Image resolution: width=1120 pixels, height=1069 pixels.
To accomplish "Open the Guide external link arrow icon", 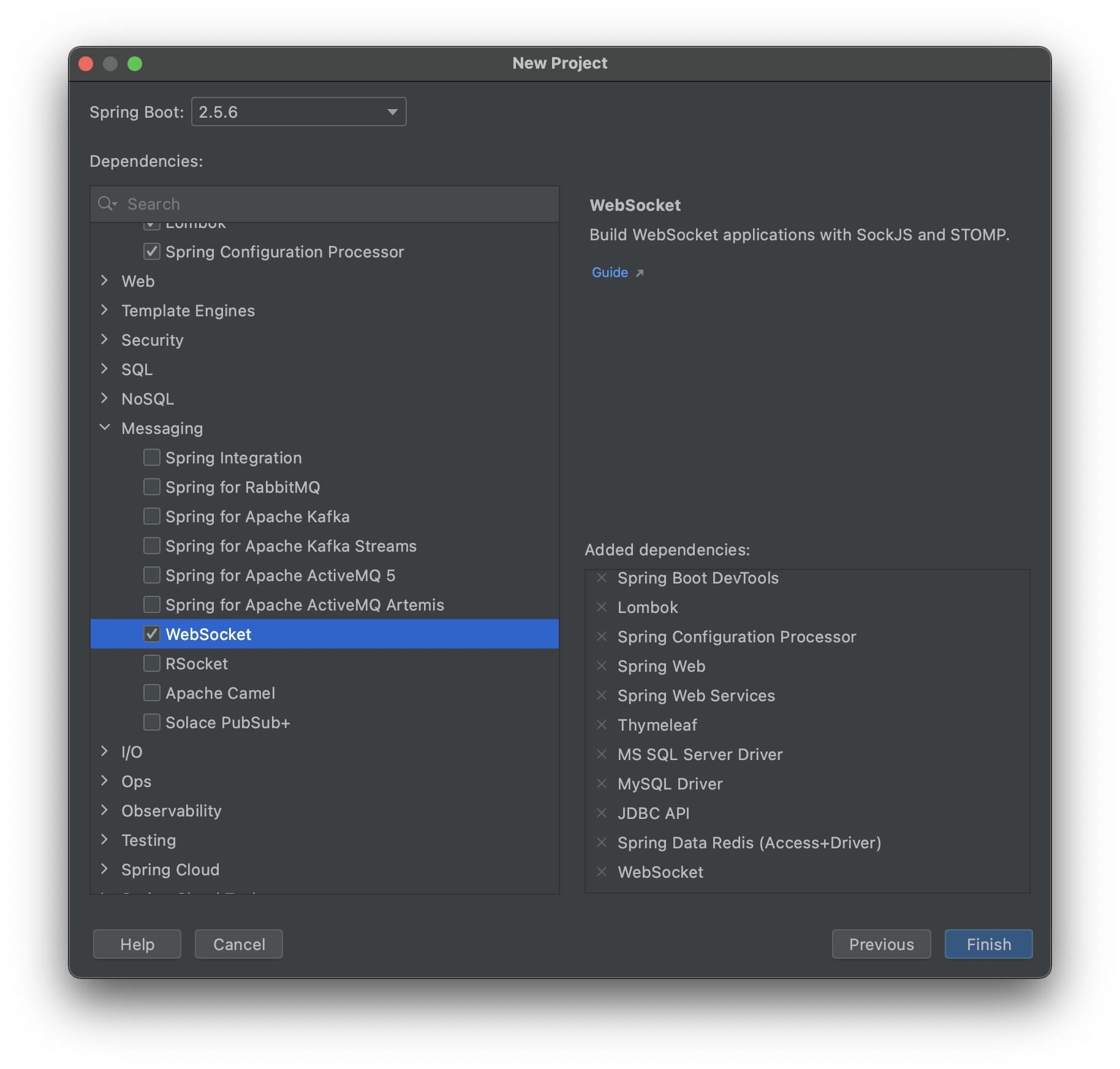I will (x=640, y=273).
